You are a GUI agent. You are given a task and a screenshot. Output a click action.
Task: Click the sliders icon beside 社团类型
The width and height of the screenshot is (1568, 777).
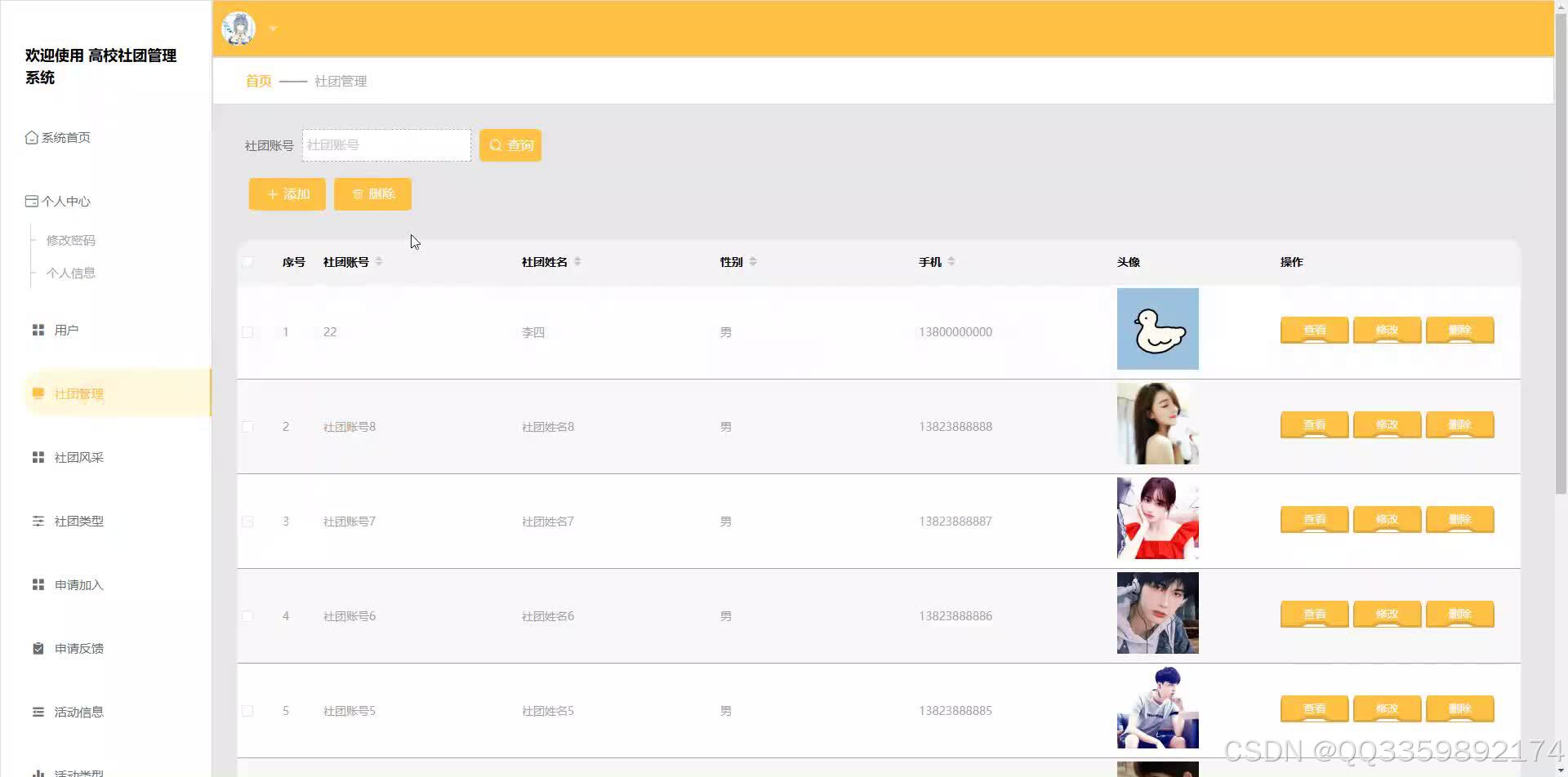click(38, 521)
